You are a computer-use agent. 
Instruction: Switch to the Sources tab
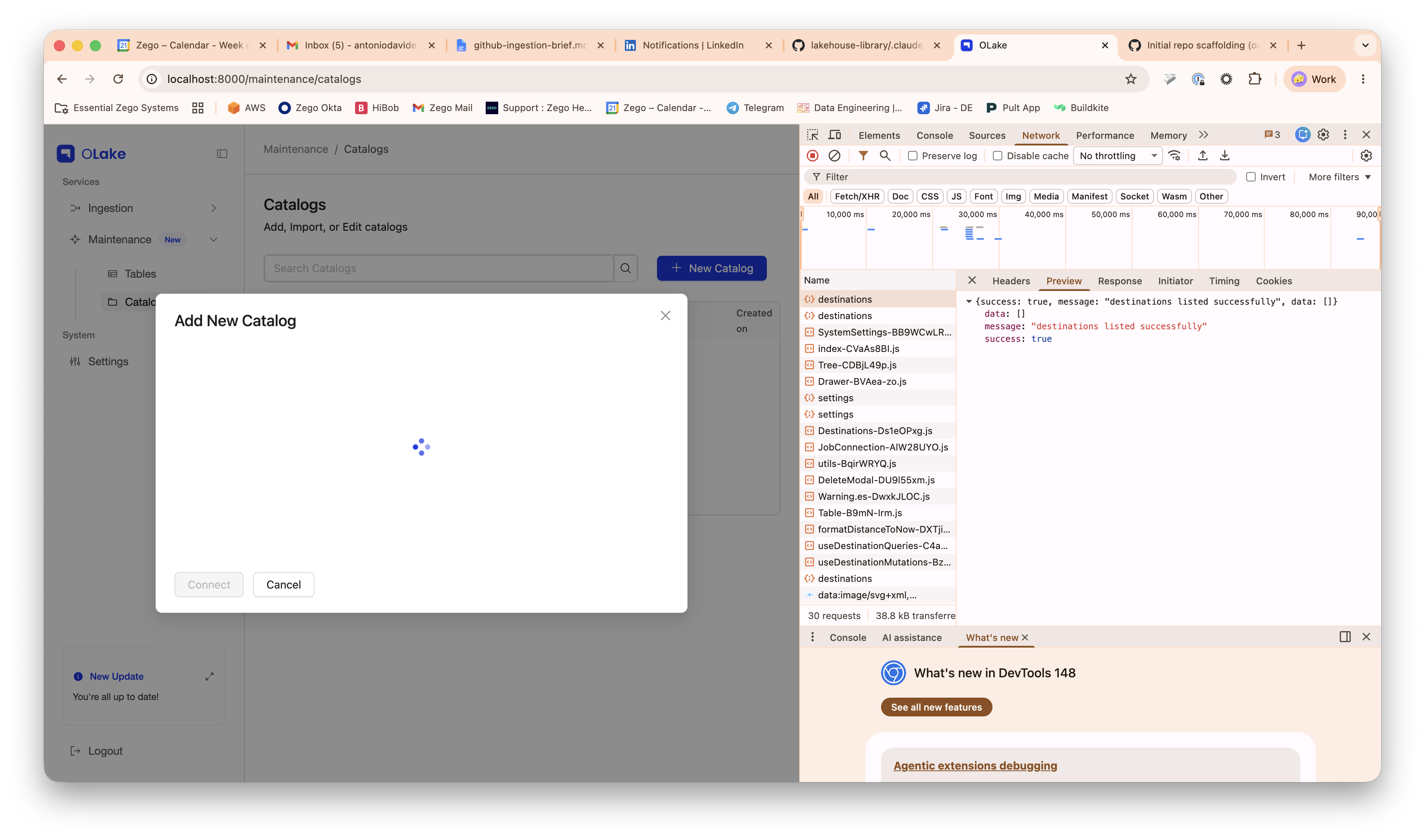coord(987,135)
